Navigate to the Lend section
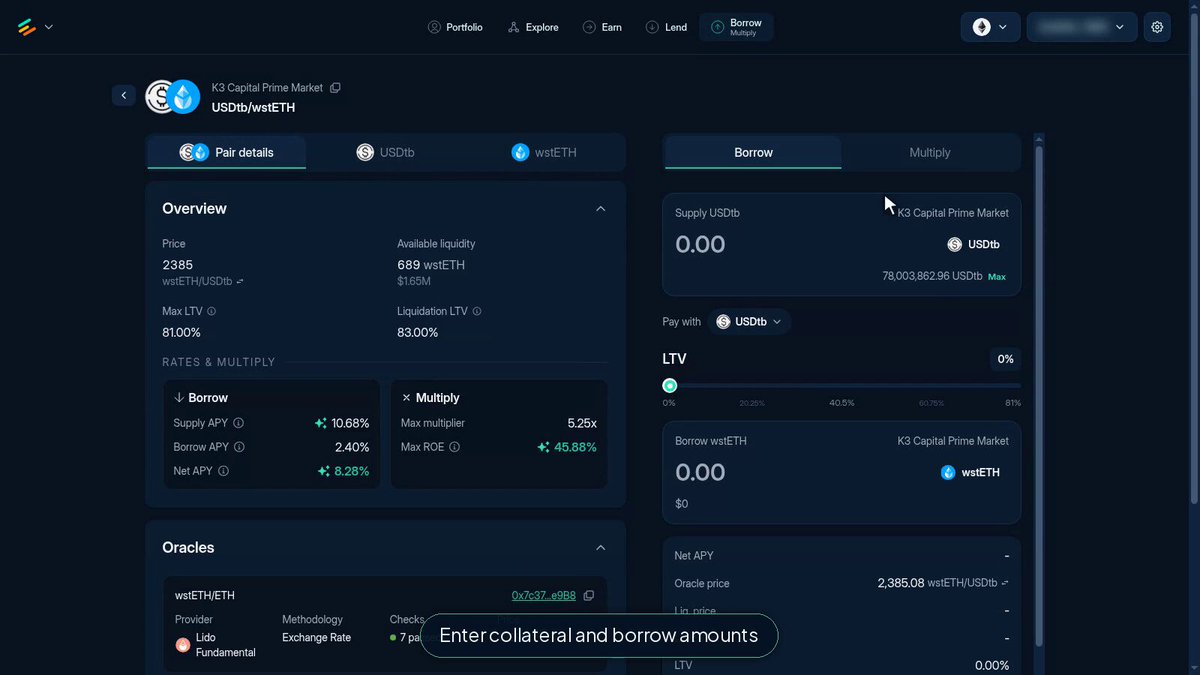1200x675 pixels. (666, 27)
